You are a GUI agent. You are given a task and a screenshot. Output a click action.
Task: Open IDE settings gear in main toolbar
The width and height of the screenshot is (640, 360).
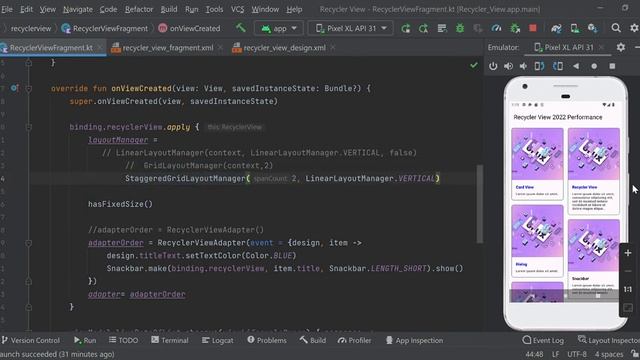tap(634, 28)
